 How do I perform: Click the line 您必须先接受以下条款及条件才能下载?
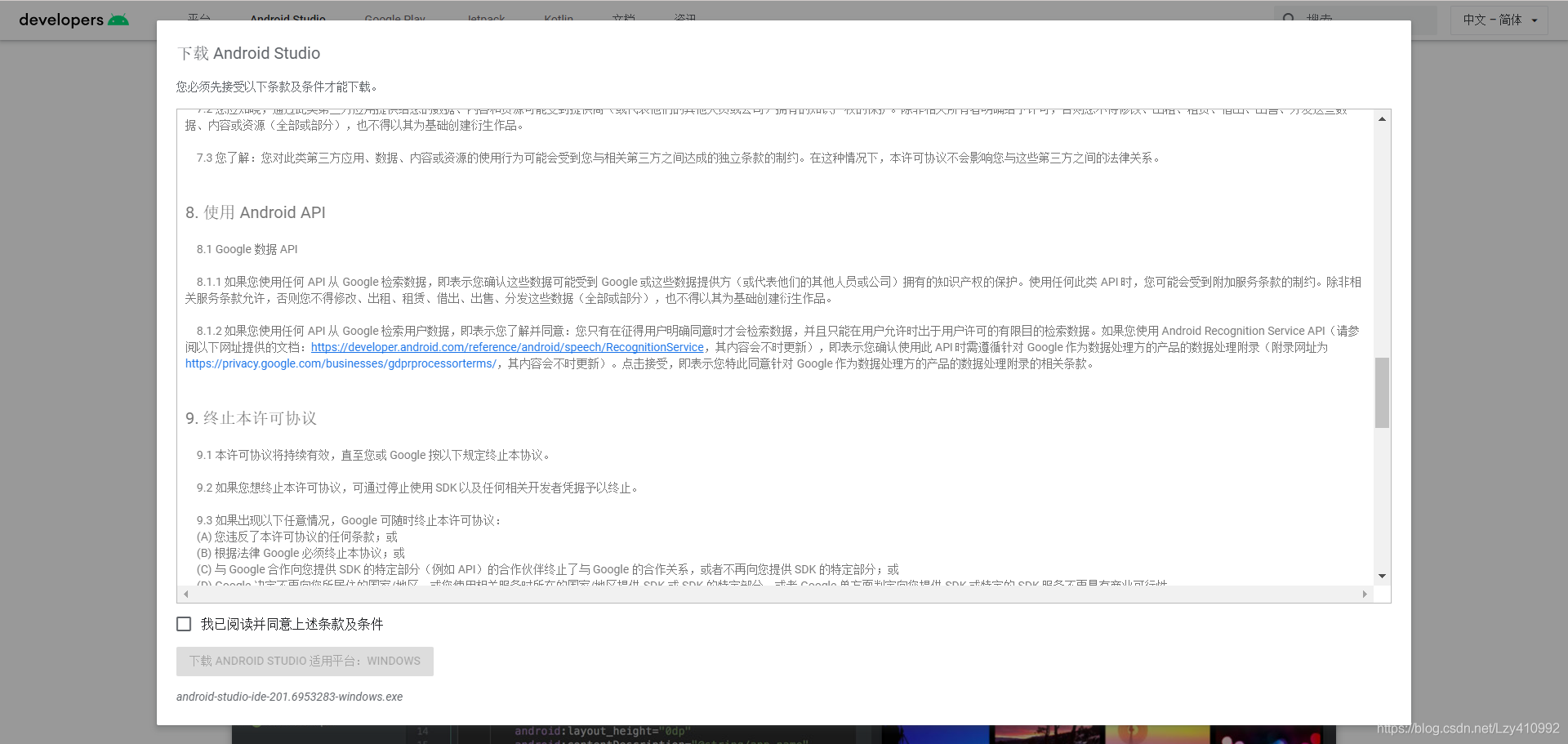277,87
